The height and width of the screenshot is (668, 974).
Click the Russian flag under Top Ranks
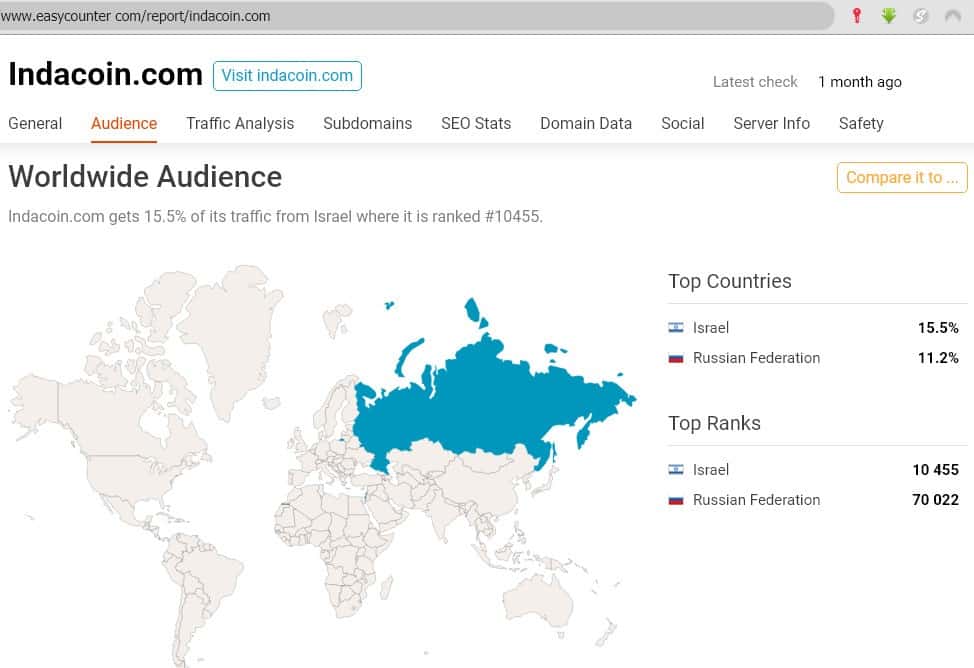[x=676, y=500]
